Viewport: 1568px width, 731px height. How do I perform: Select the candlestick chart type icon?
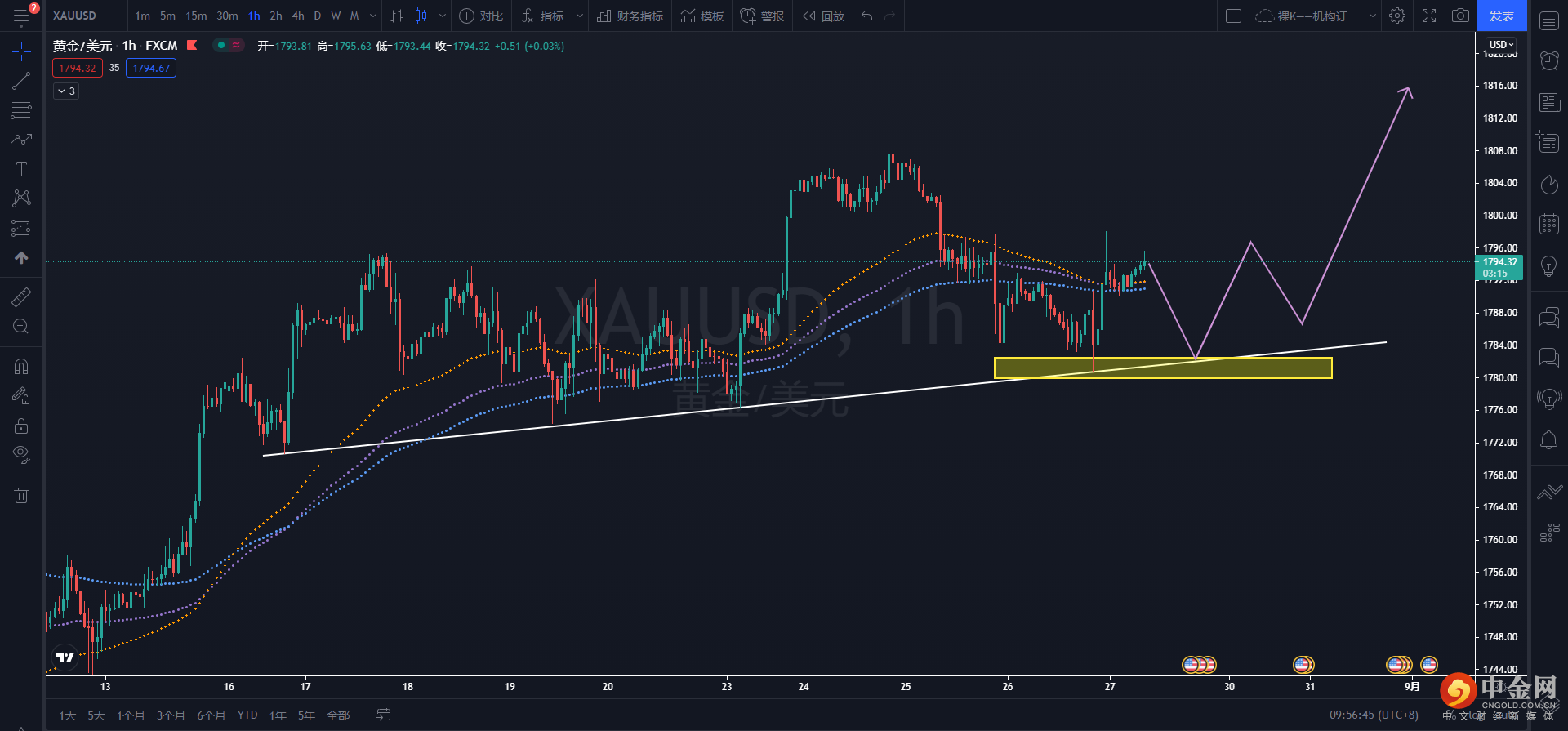(x=421, y=16)
